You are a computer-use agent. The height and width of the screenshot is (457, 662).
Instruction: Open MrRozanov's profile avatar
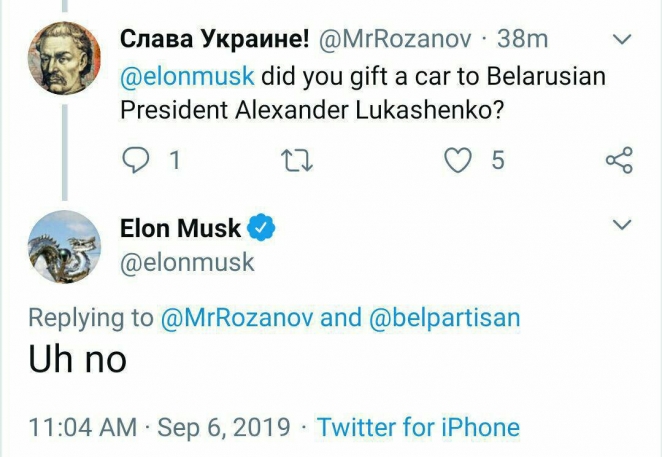pos(62,57)
